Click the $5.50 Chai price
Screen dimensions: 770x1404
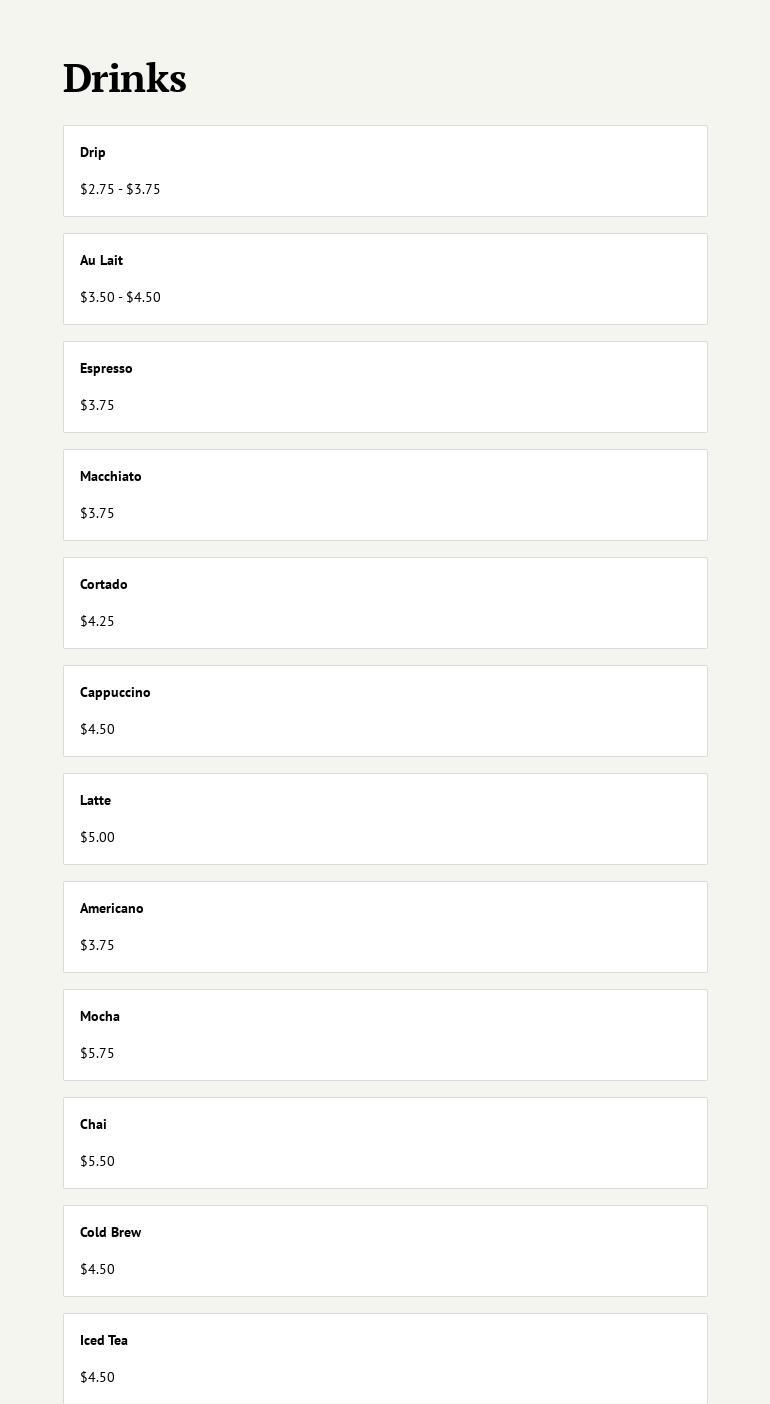click(97, 1161)
